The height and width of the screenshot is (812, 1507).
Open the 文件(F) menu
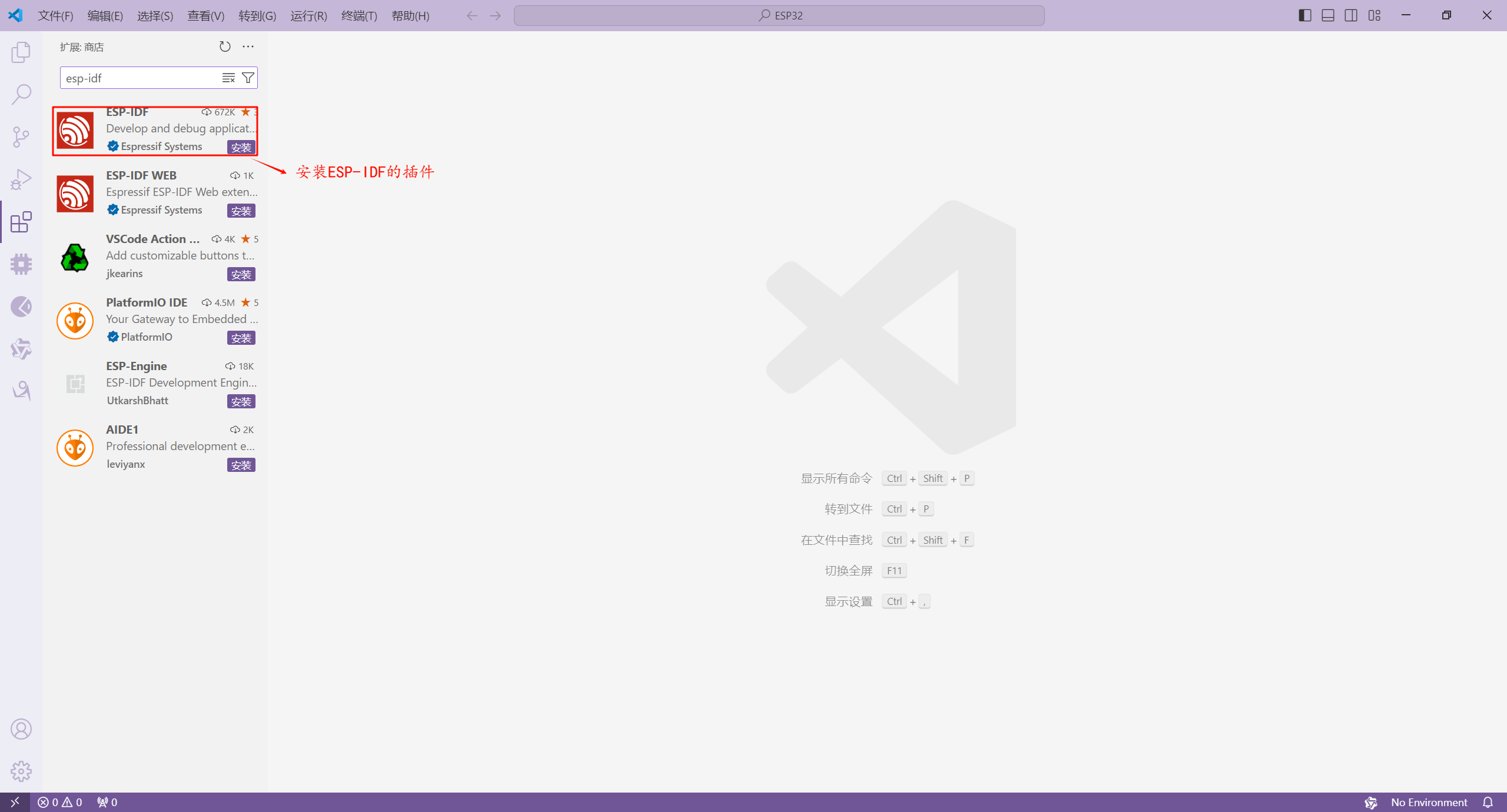point(55,16)
